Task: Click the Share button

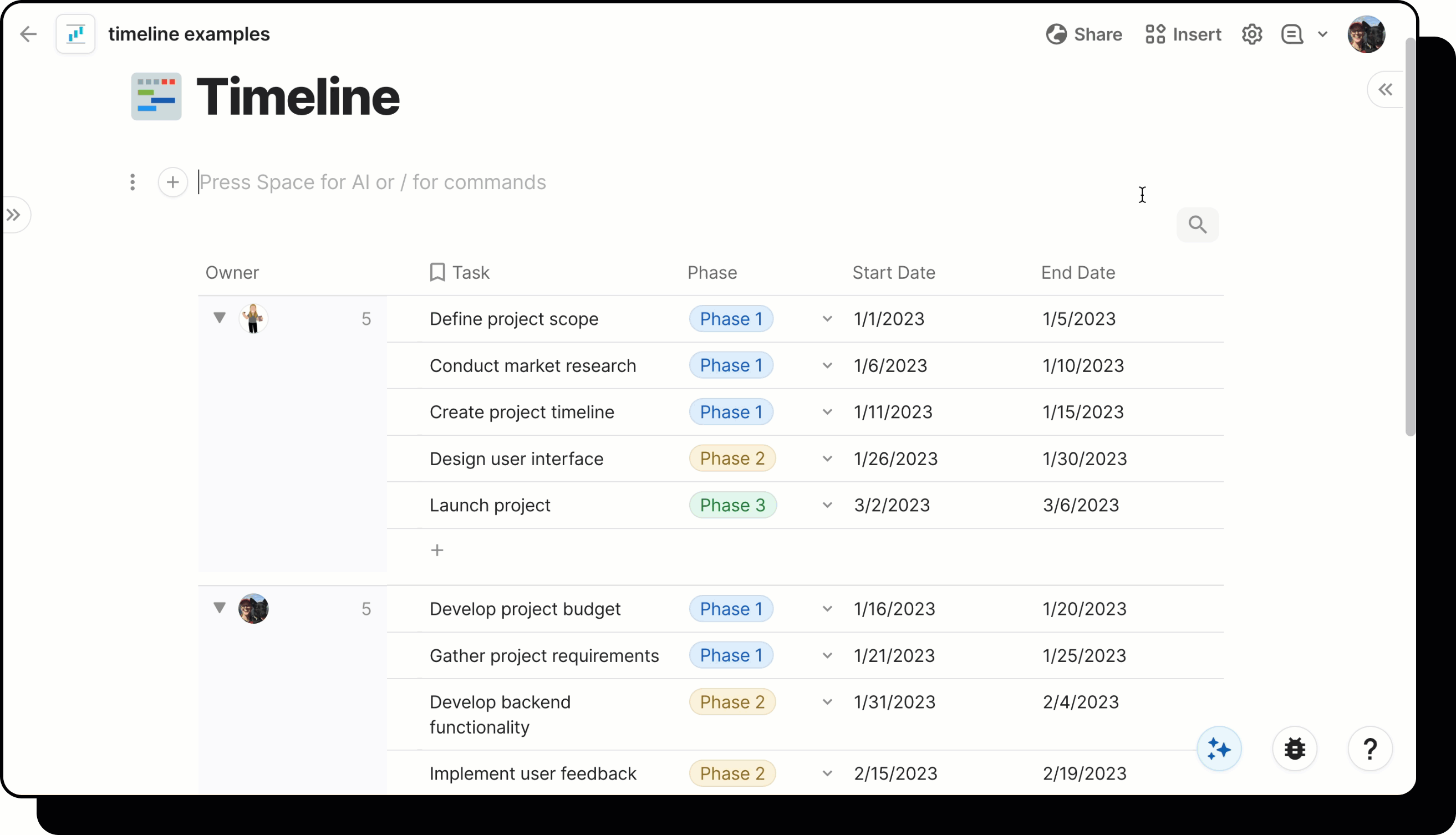Action: click(1084, 34)
